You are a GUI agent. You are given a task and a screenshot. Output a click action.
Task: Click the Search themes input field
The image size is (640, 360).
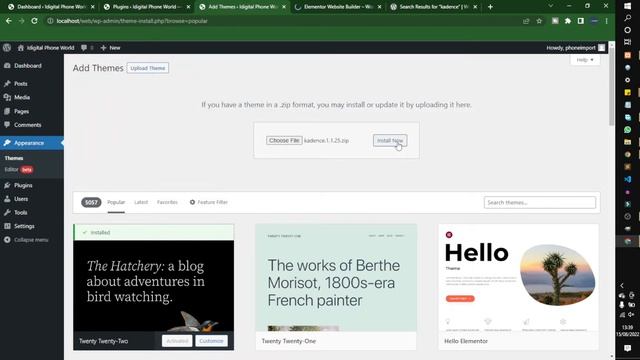540,202
